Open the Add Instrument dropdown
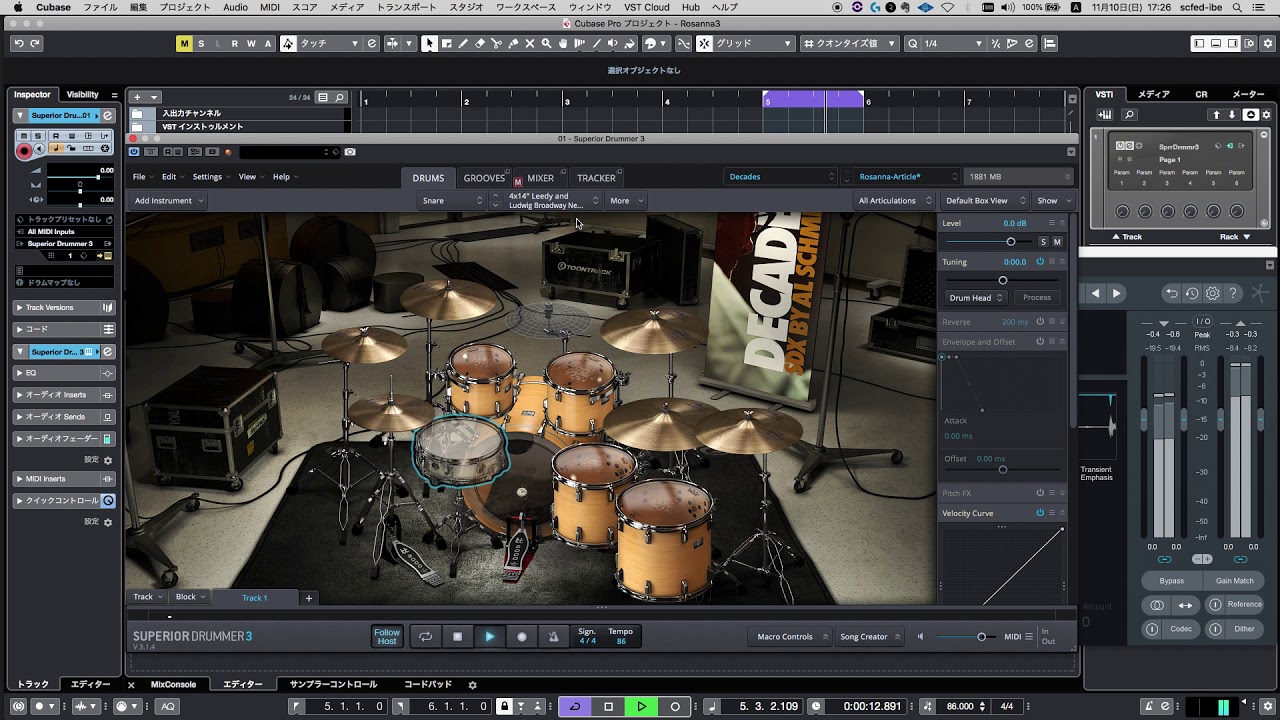 pyautogui.click(x=169, y=200)
